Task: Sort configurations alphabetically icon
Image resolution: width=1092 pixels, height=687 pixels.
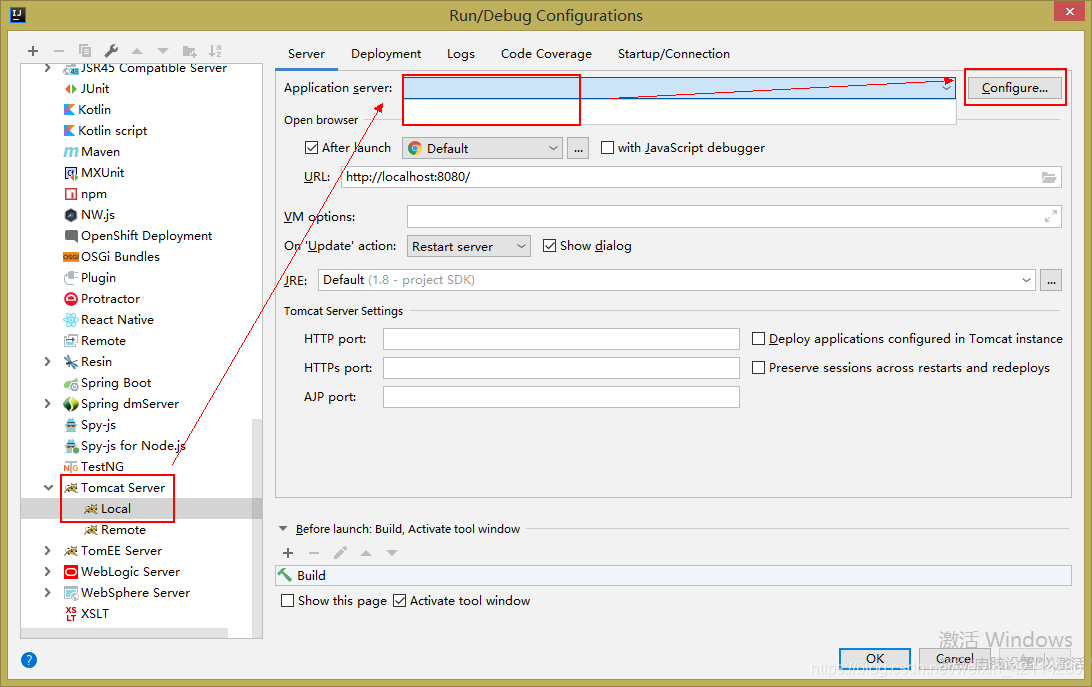Action: [215, 51]
